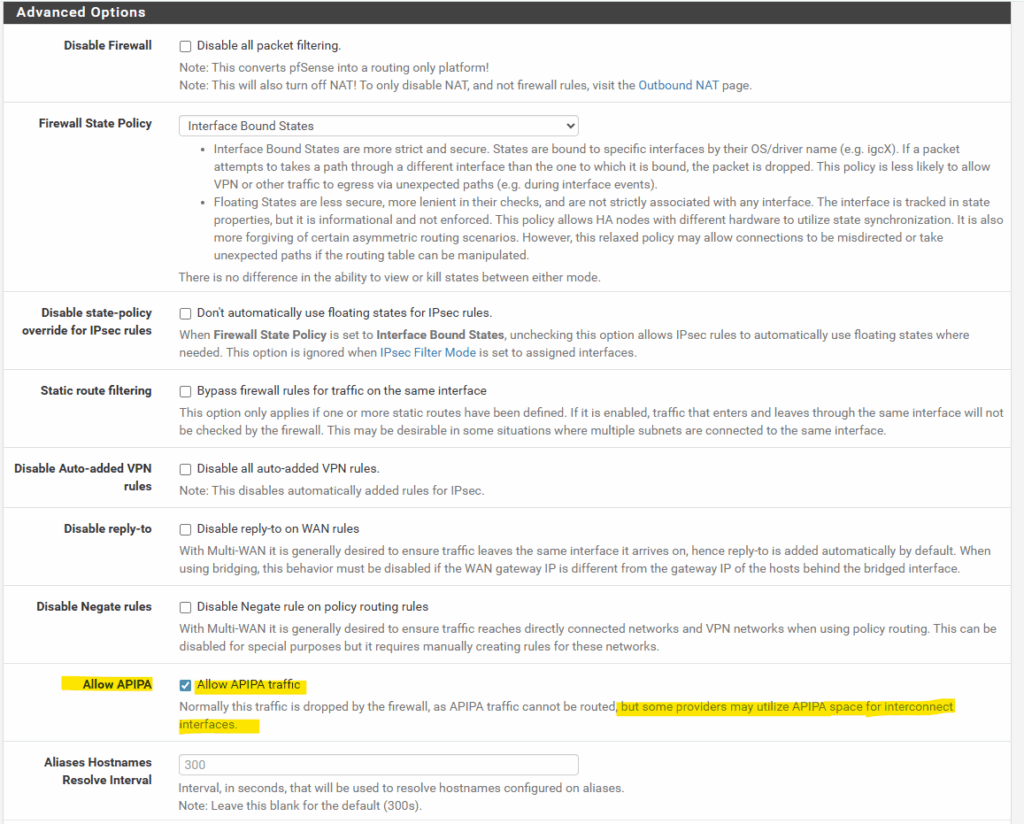
Task: Click the Advanced Options panel header
Action: tap(81, 12)
